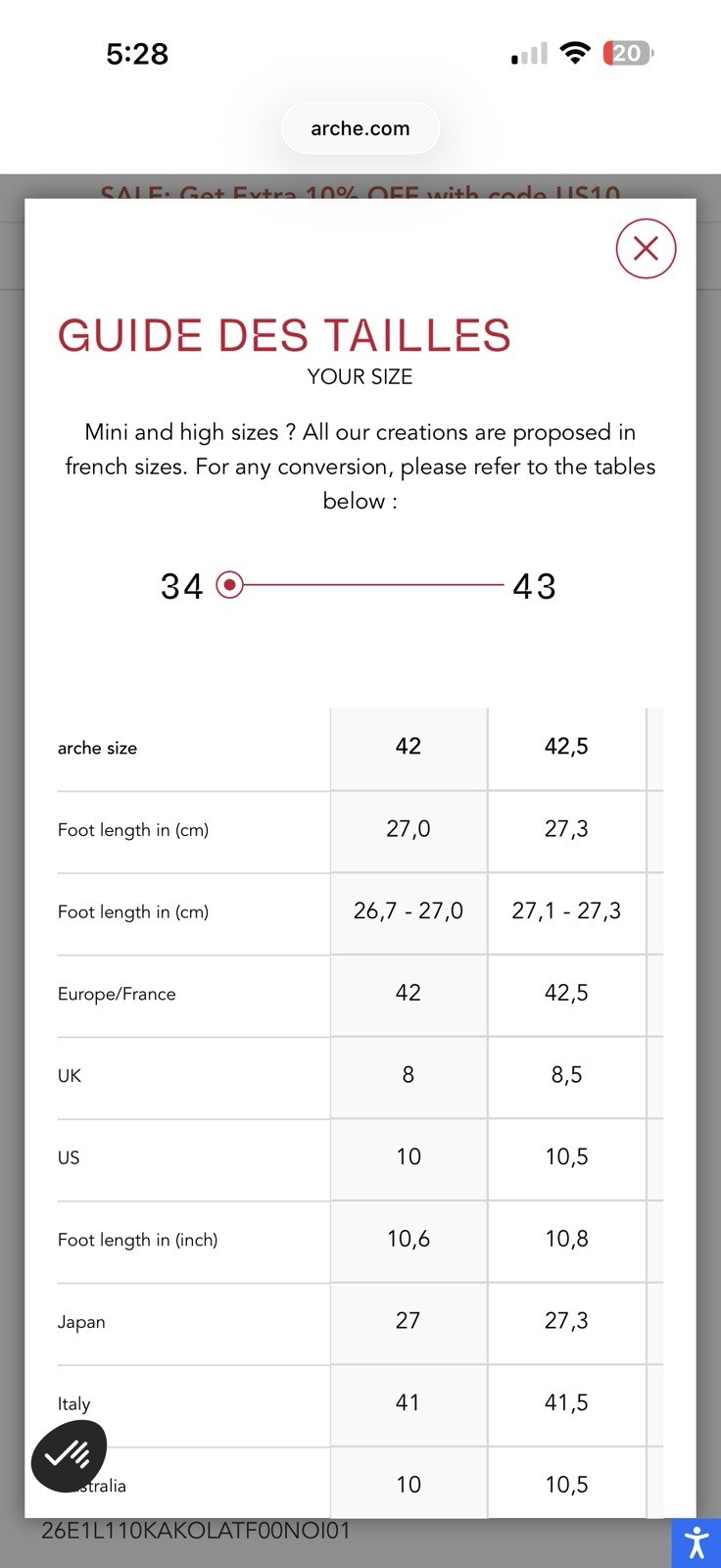
Task: Tap the cellular signal bars icon
Action: point(529,54)
